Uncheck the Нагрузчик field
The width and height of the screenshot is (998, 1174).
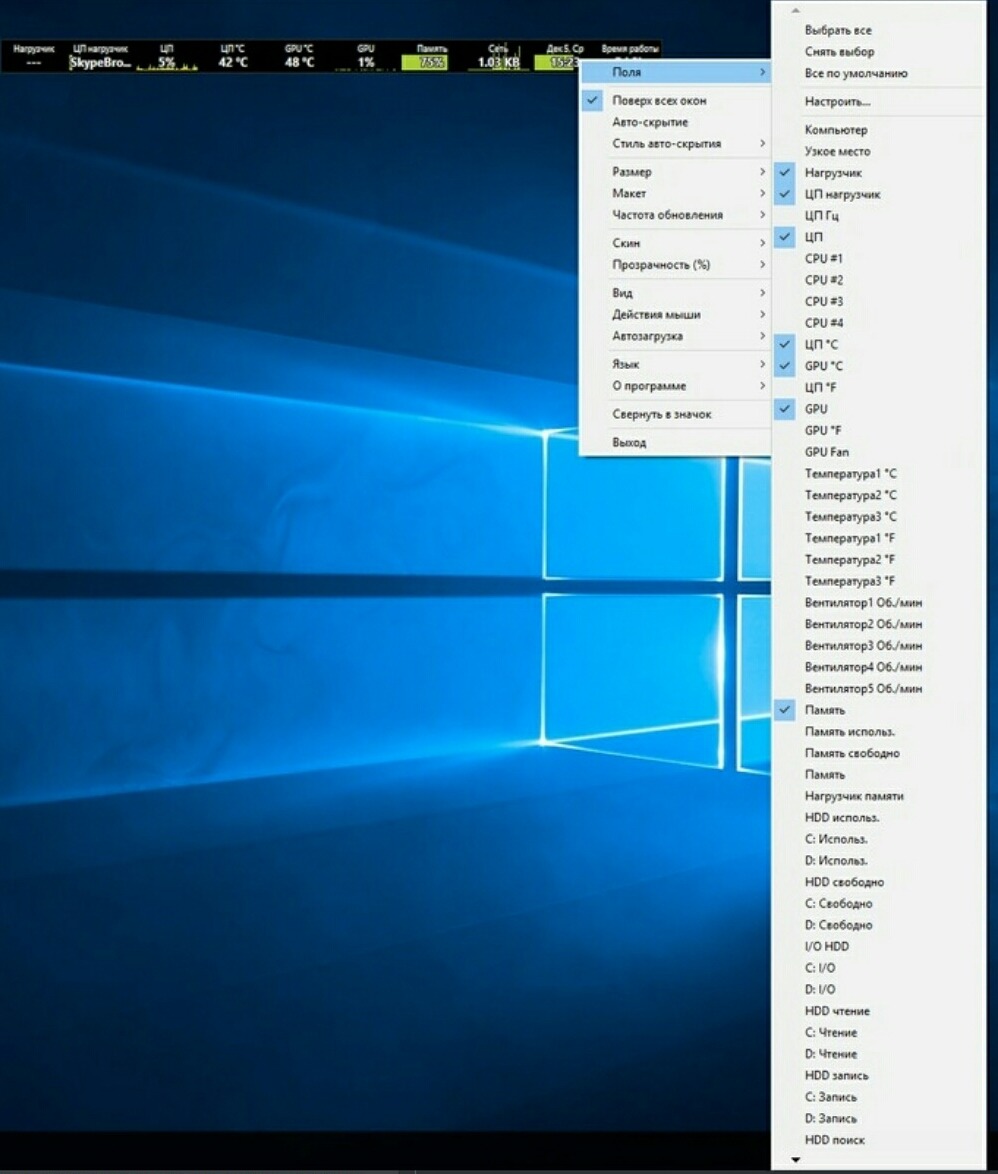(x=832, y=173)
